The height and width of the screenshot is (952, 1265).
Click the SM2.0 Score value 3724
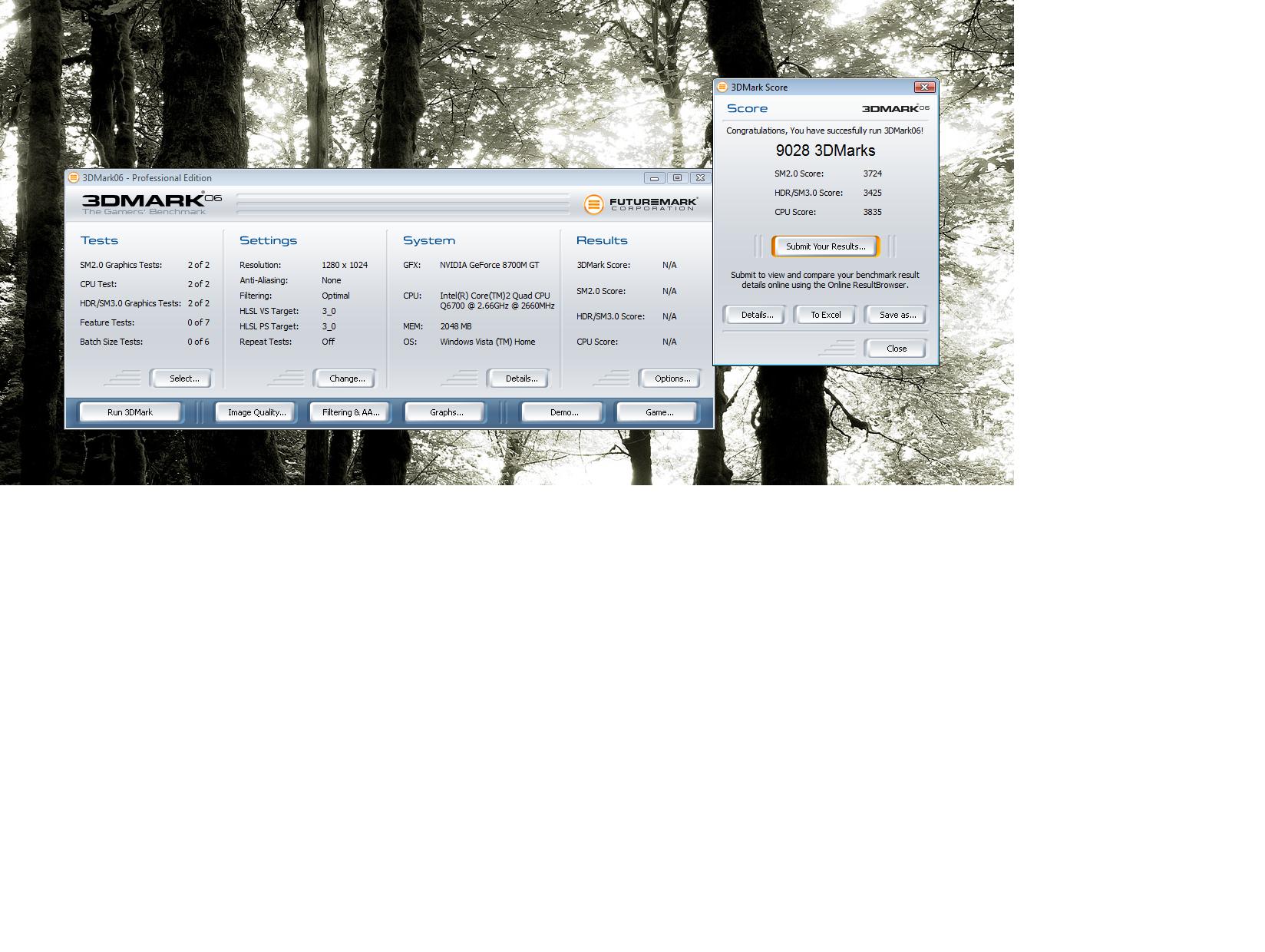[x=872, y=174]
